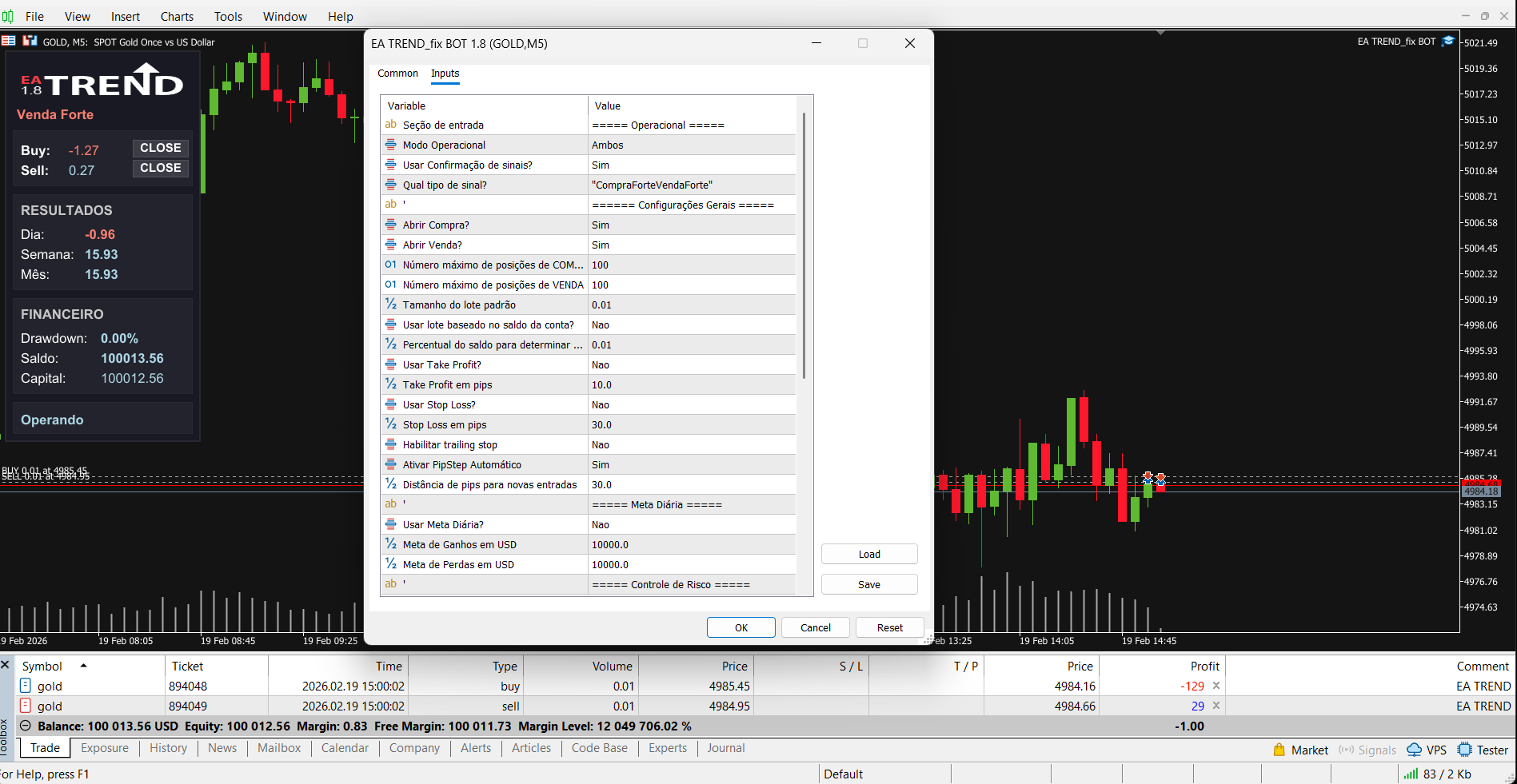The height and width of the screenshot is (784, 1517).
Task: Toggle 'Usar Take Profit?' value Nao
Action: coord(692,364)
